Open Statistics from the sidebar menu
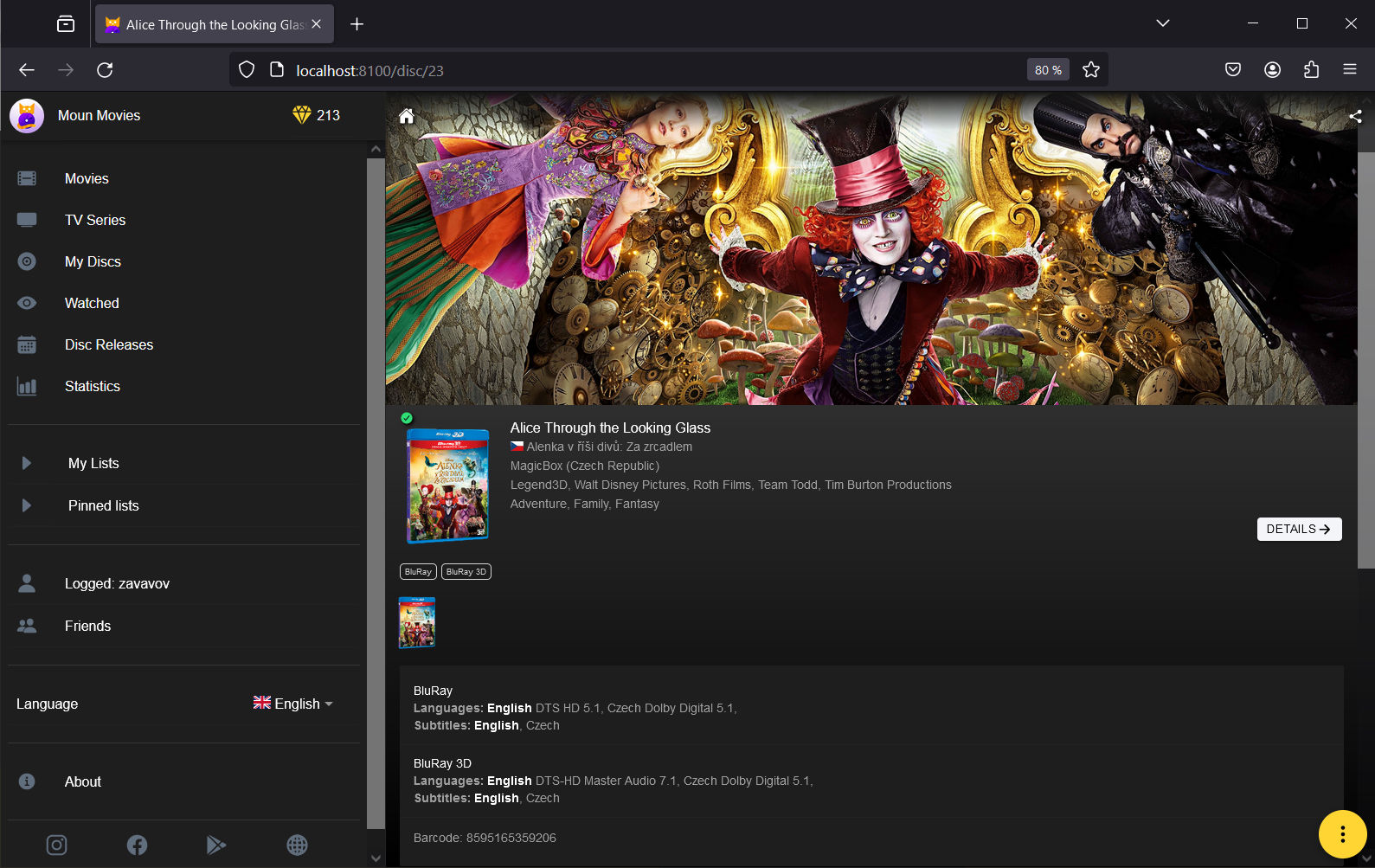The width and height of the screenshot is (1375, 868). [92, 386]
